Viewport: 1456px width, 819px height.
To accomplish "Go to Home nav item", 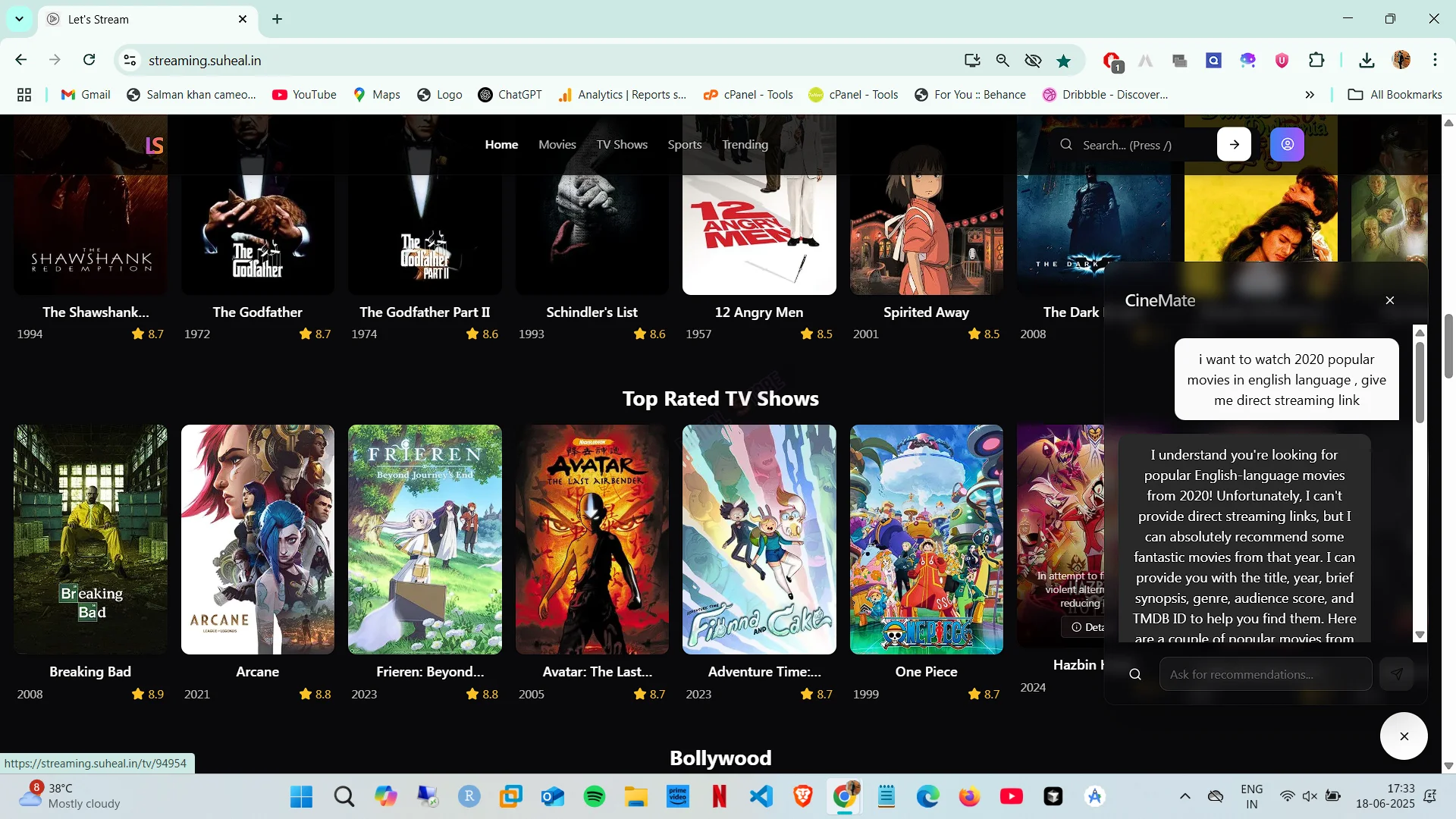I will [501, 144].
